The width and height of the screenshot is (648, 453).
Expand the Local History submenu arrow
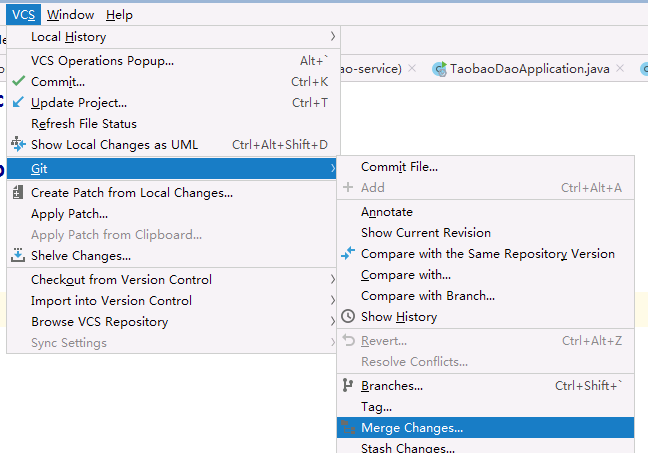coord(332,36)
